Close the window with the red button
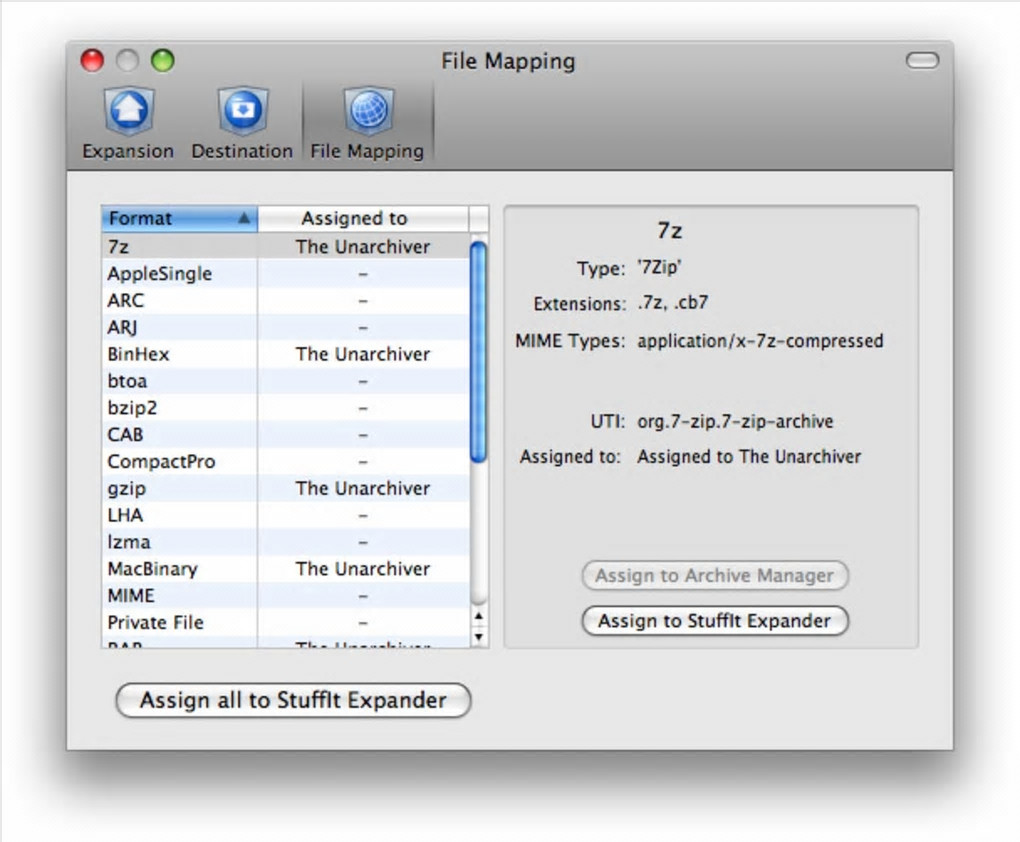 click(x=92, y=61)
